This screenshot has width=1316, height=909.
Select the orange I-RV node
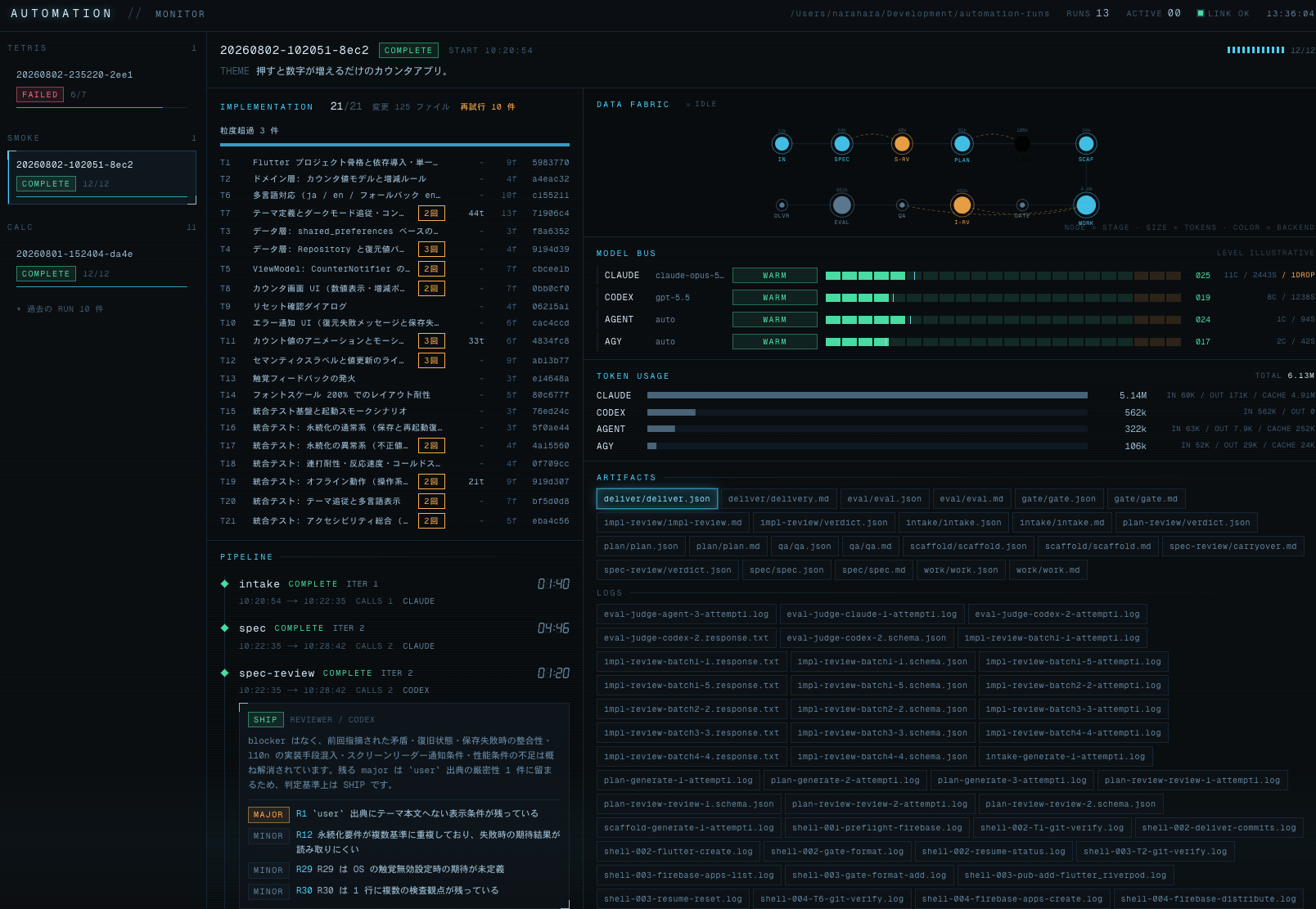coord(962,205)
